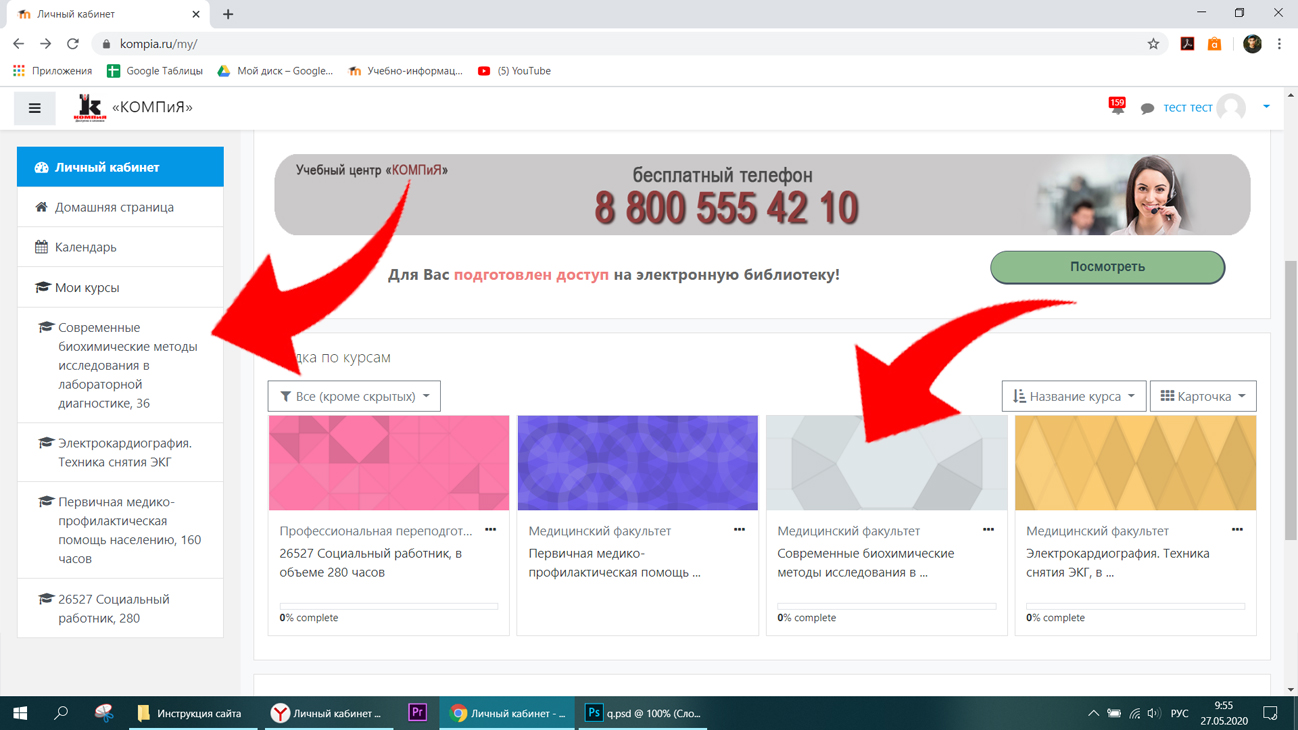Click the Посмотреть button
1298x730 pixels.
point(1107,267)
